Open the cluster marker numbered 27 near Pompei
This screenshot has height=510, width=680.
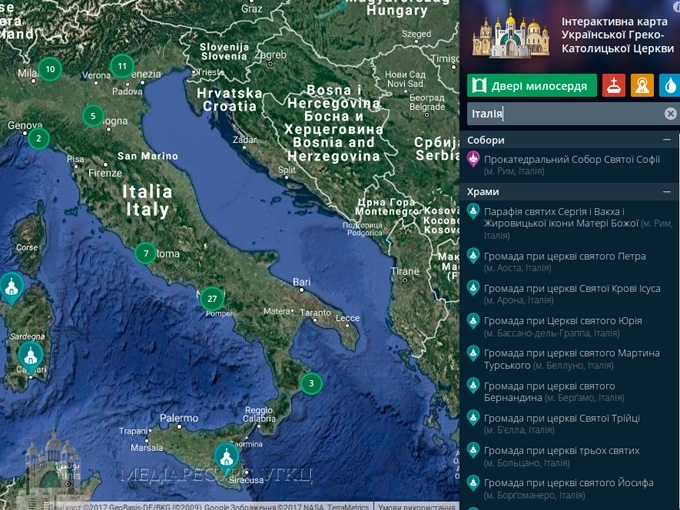click(212, 298)
